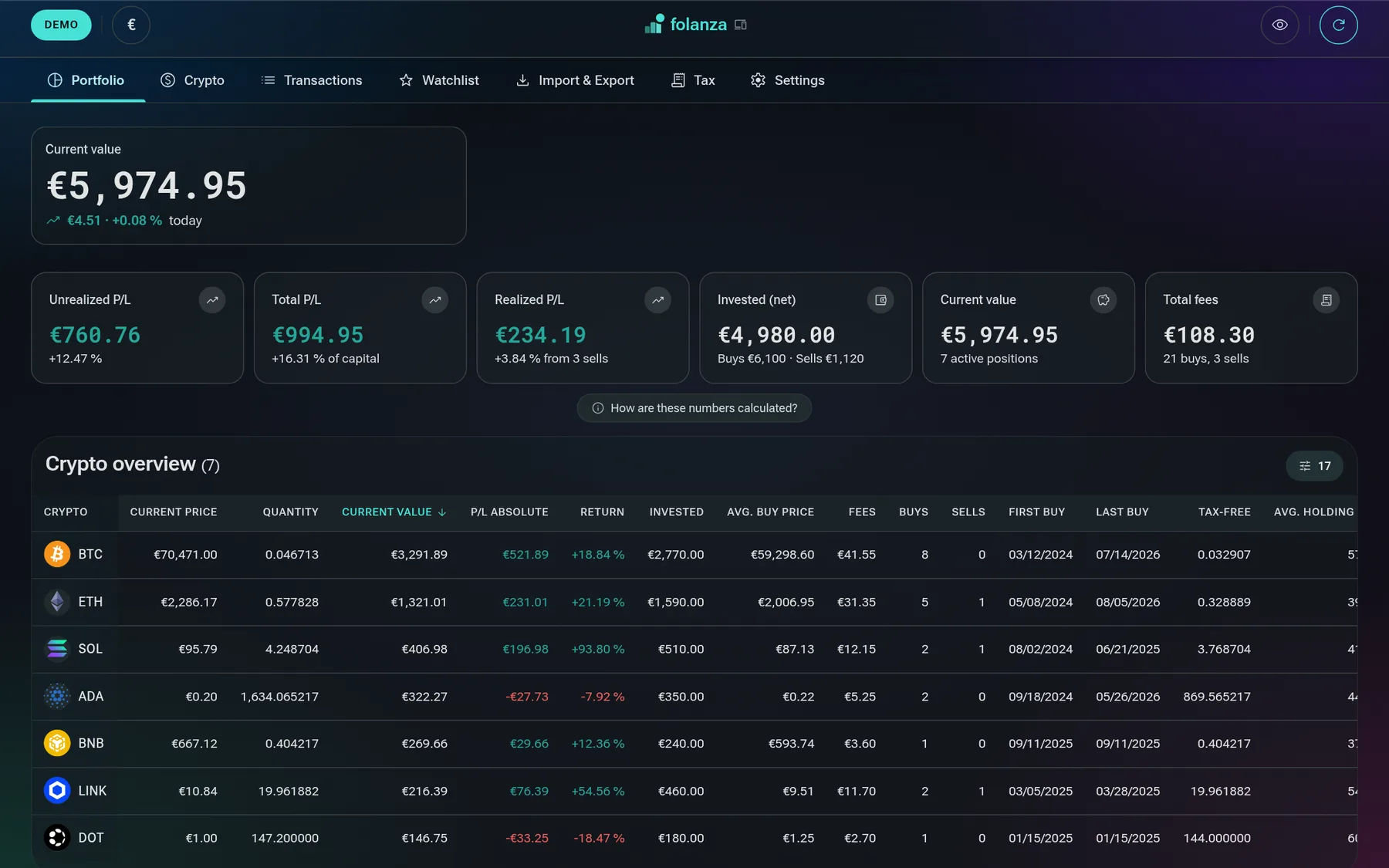Open 'How are these numbers calculated?' info

point(694,408)
